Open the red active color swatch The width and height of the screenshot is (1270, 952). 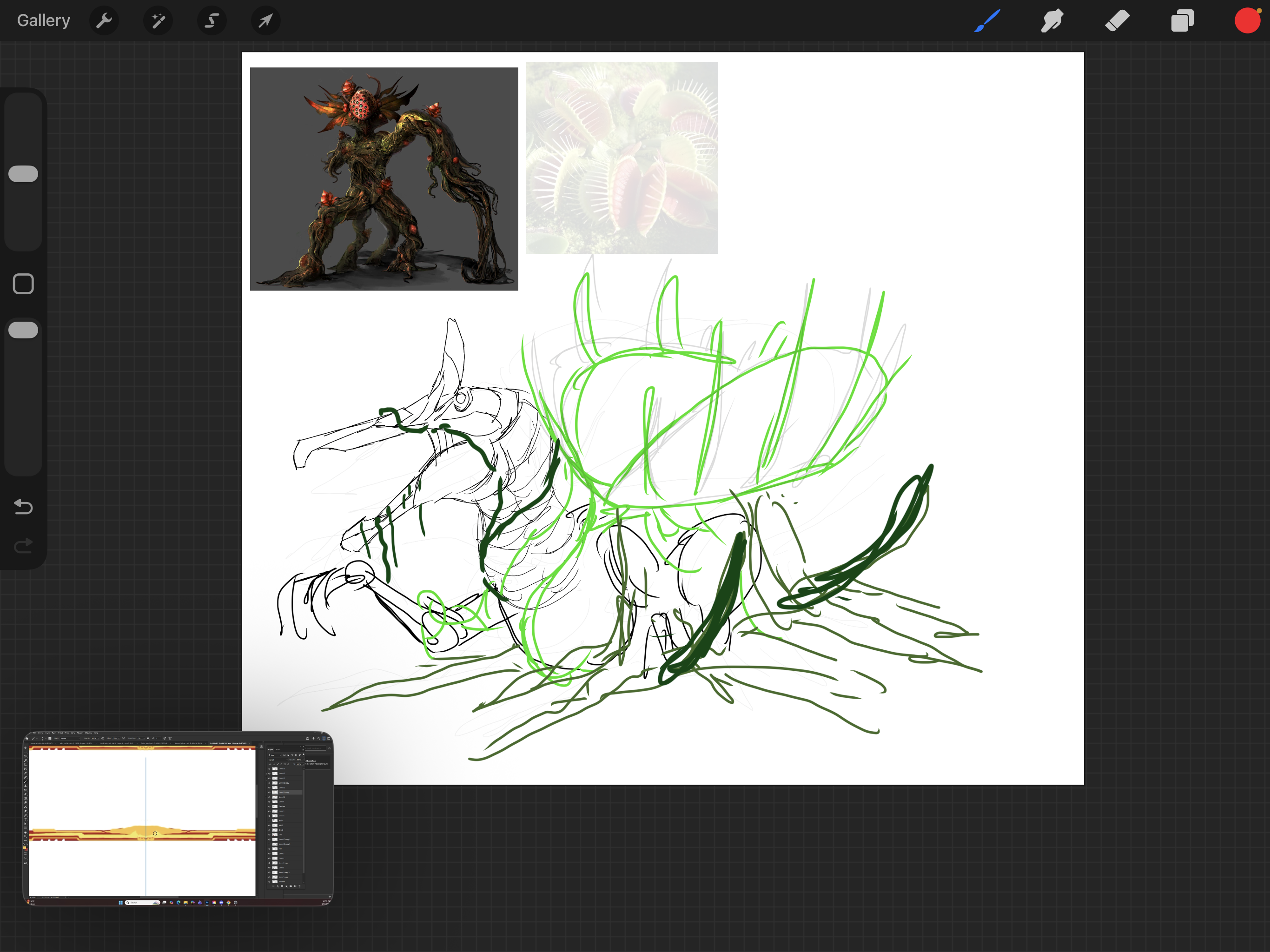(1247, 20)
